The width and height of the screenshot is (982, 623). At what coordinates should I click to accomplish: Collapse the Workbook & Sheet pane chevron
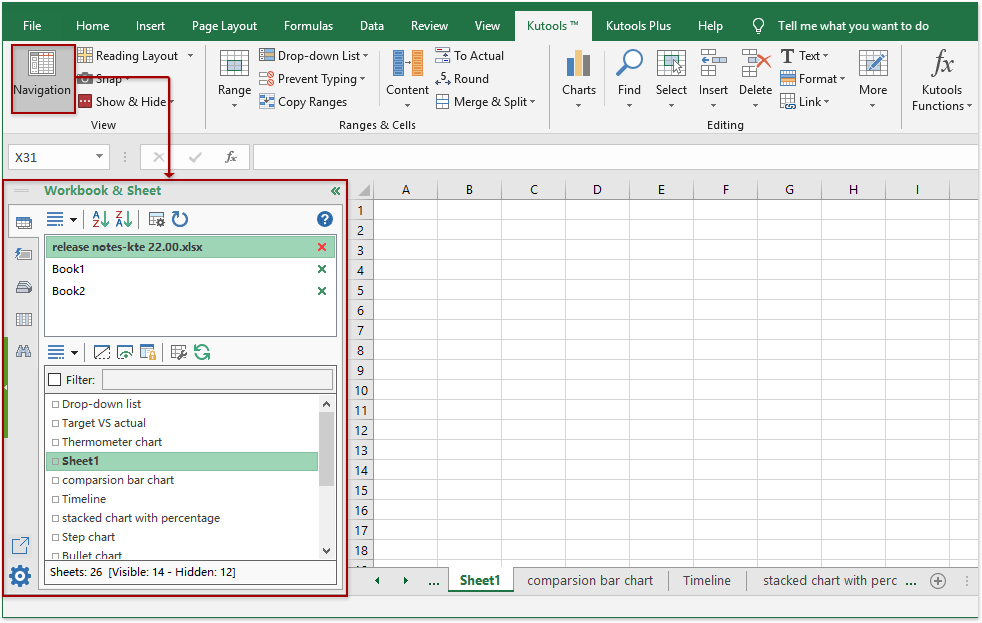pyautogui.click(x=335, y=190)
